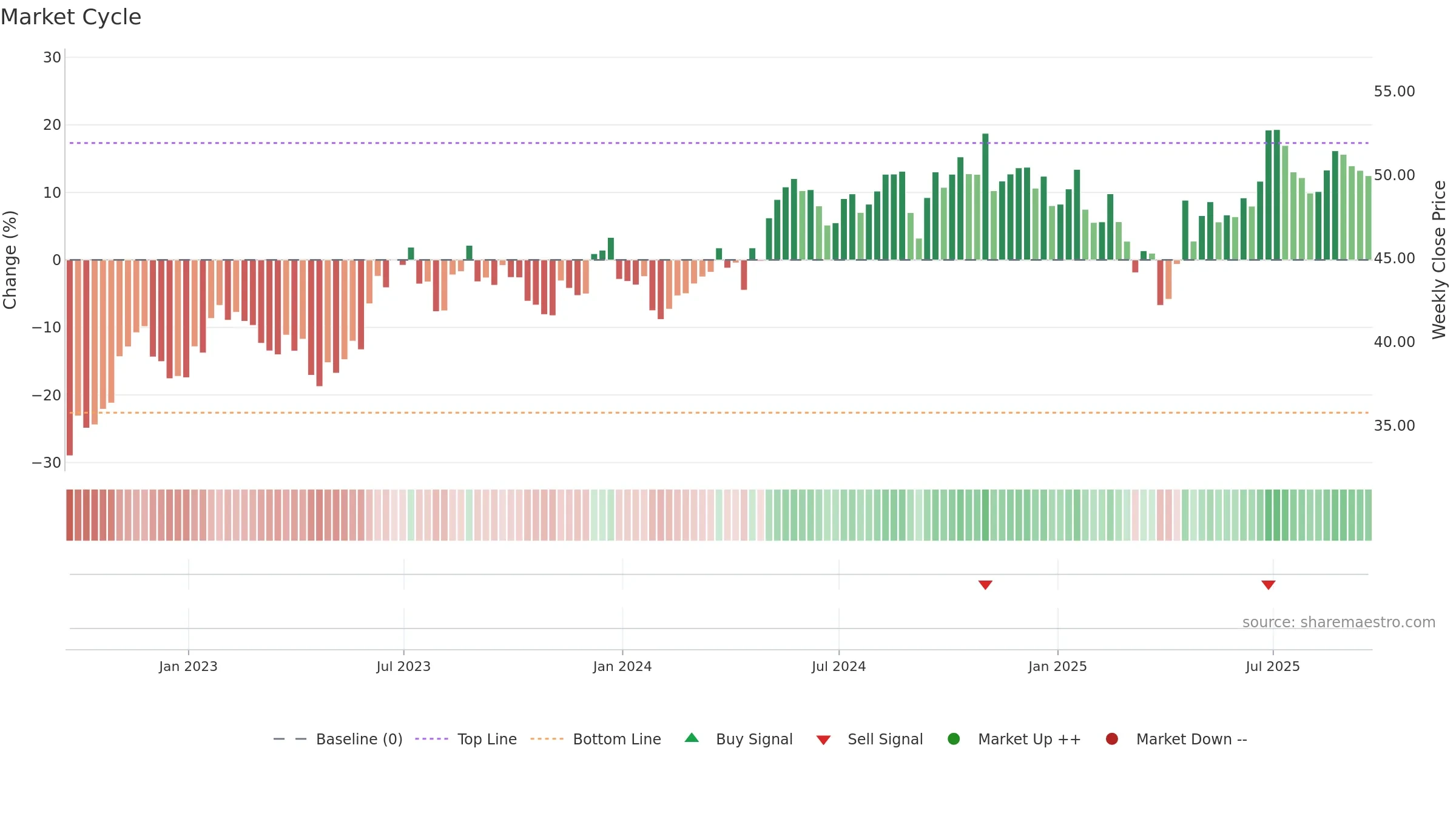
Task: Click the 50.00 price tick label
Action: [1394, 175]
